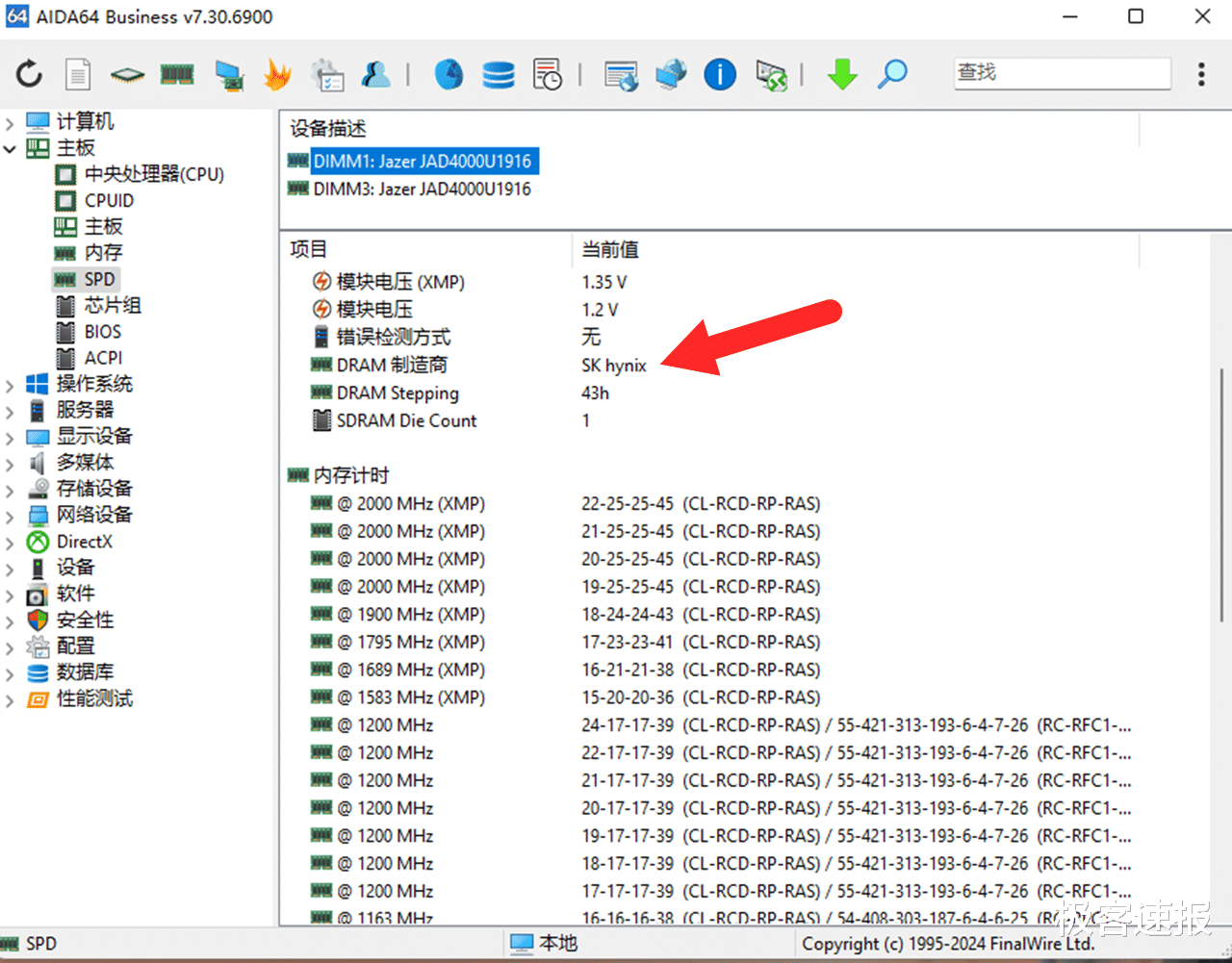Click the blue globe toolbar icon
The height and width of the screenshot is (963, 1232).
pyautogui.click(x=449, y=74)
